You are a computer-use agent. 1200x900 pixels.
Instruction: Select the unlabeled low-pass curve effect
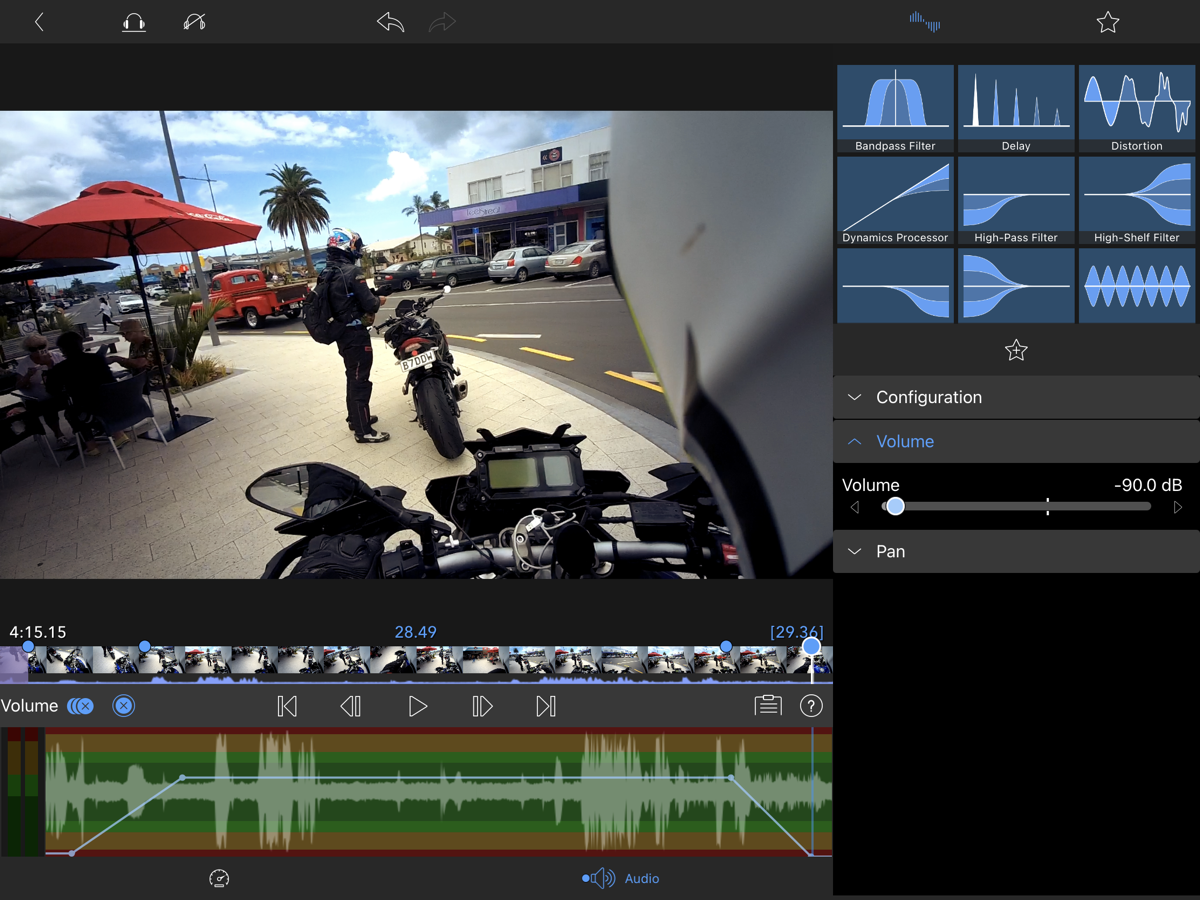click(895, 286)
